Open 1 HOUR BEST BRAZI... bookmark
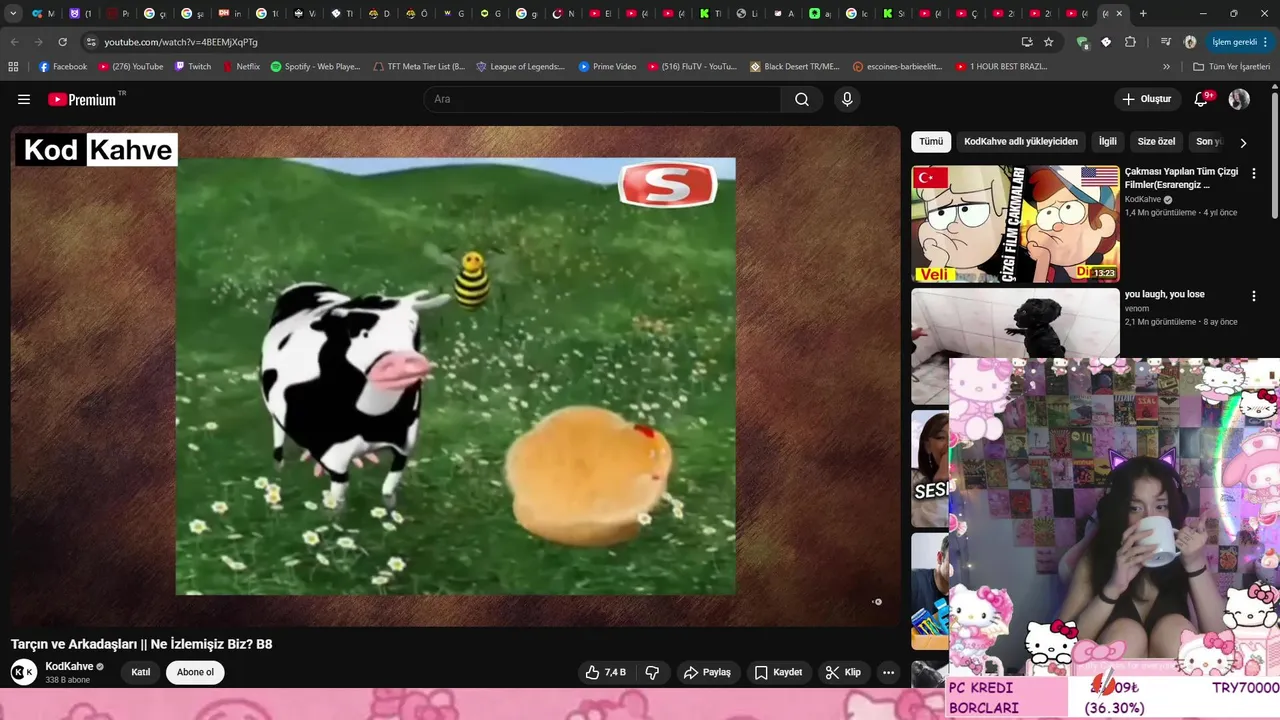Viewport: 1280px width, 720px height. 1002,67
